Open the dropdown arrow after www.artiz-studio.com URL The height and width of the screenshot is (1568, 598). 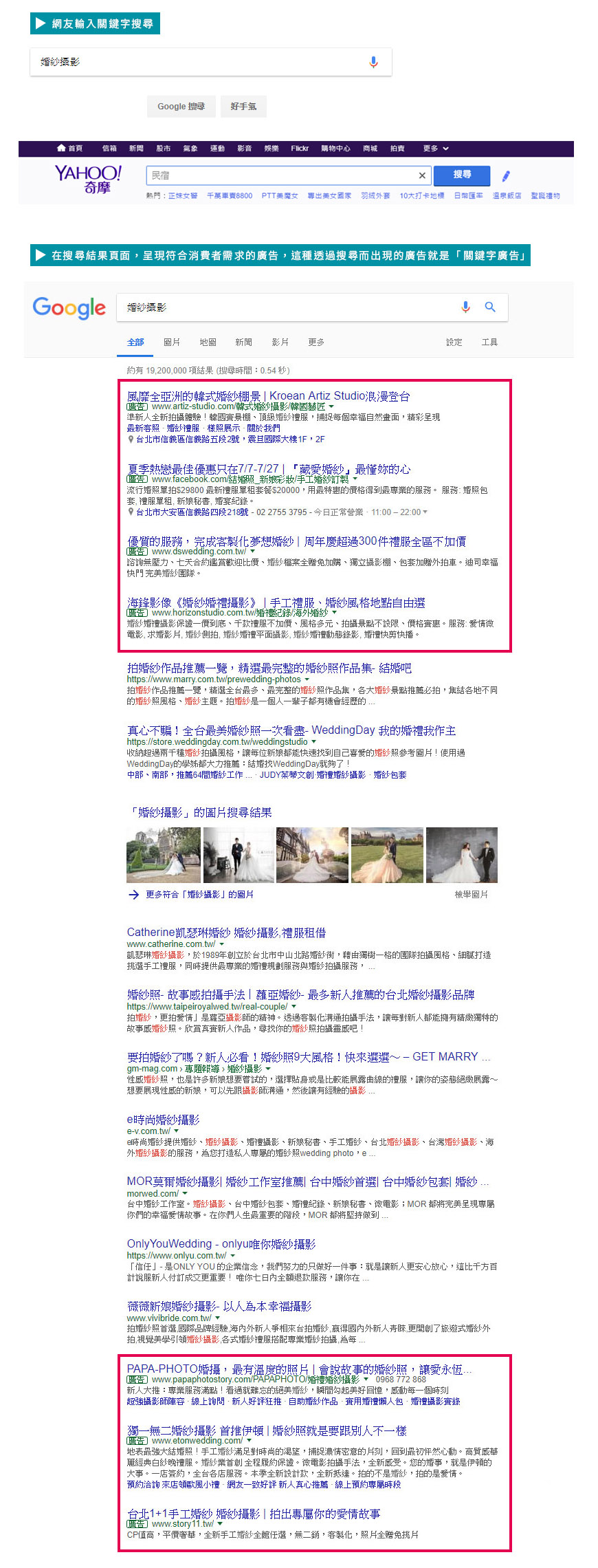[331, 406]
